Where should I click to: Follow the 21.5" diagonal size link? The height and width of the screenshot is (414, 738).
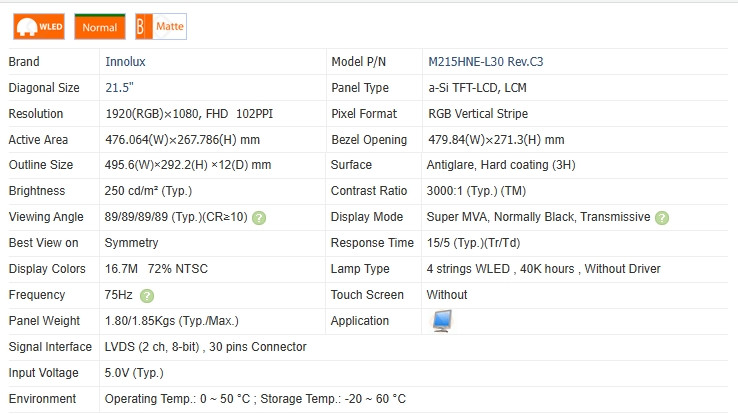tap(119, 88)
